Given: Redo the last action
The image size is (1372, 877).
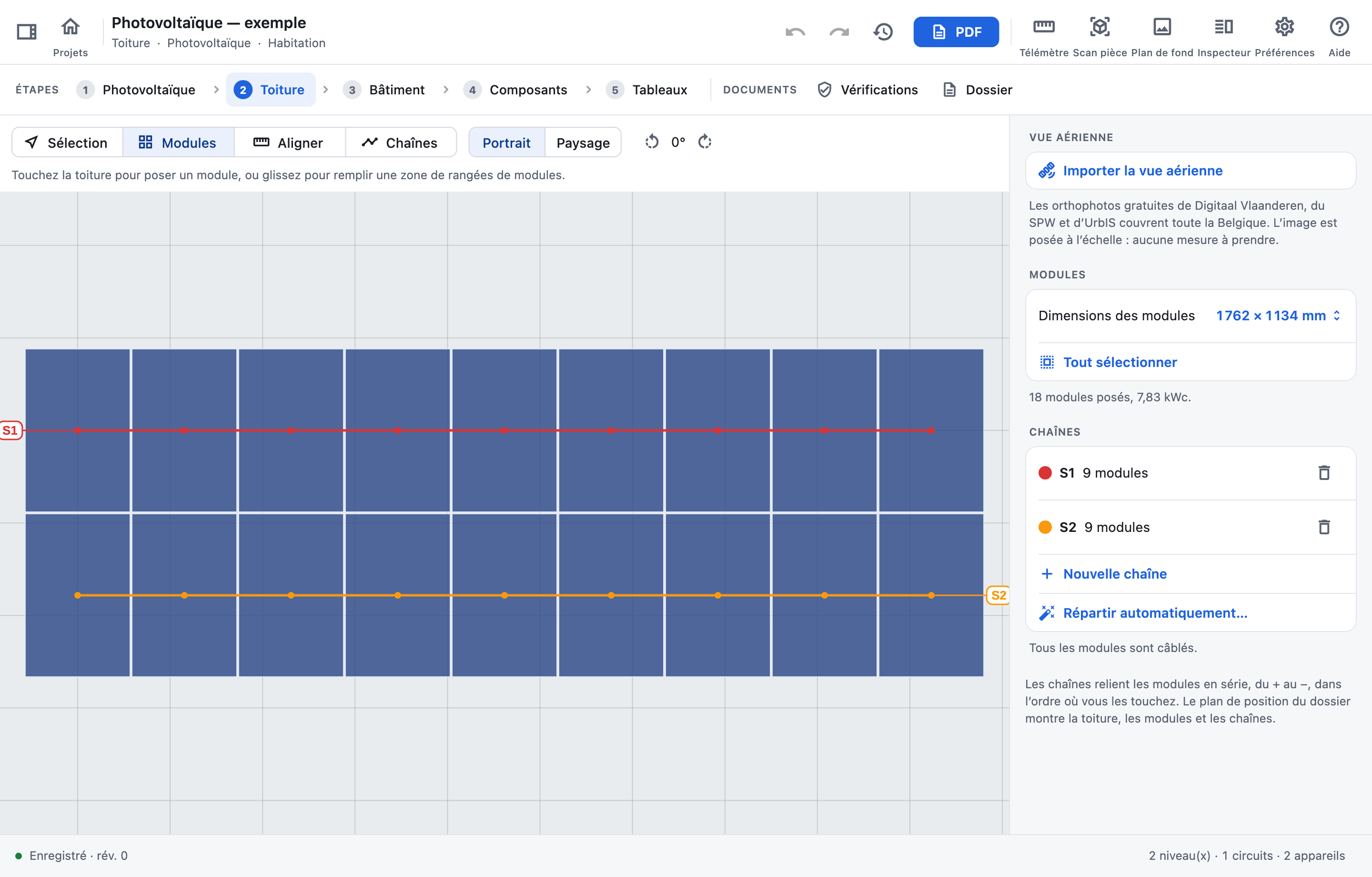Looking at the screenshot, I should [x=839, y=32].
